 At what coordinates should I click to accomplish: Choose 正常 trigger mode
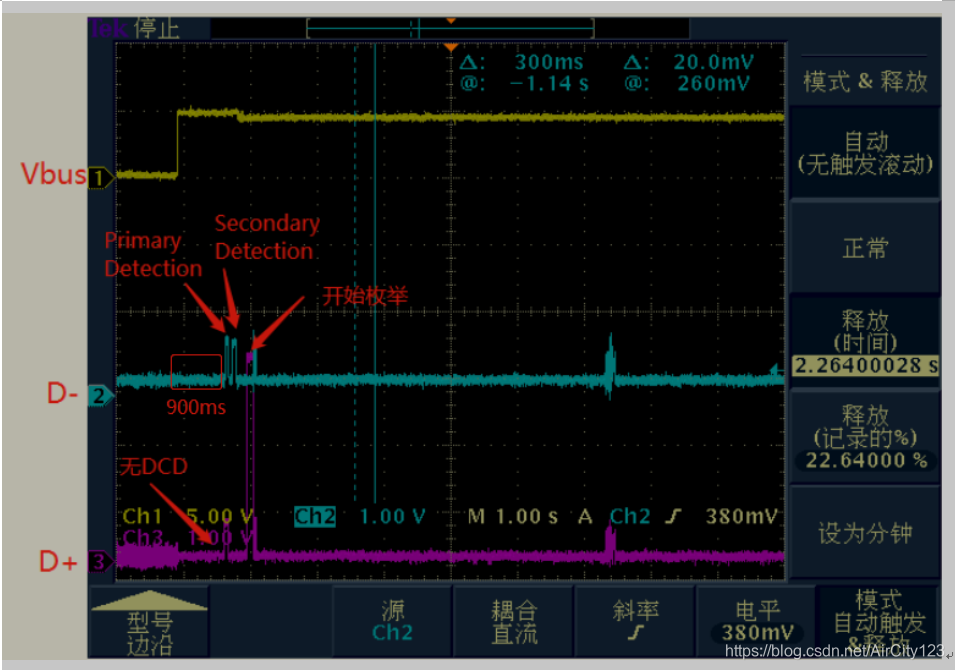pos(865,248)
